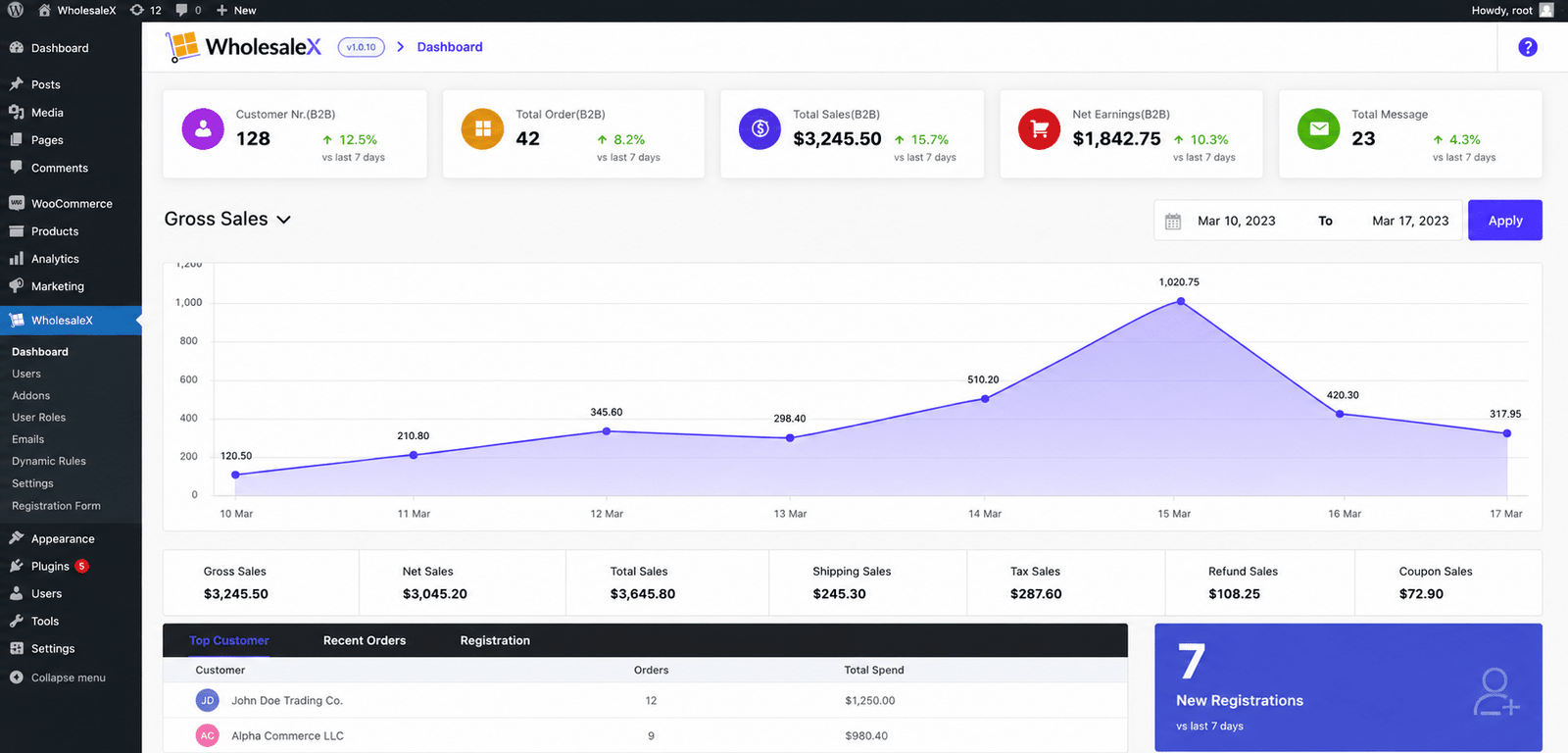Viewport: 1568px width, 753px height.
Task: Open WholesaleX Settings submenu item
Action: pos(32,483)
